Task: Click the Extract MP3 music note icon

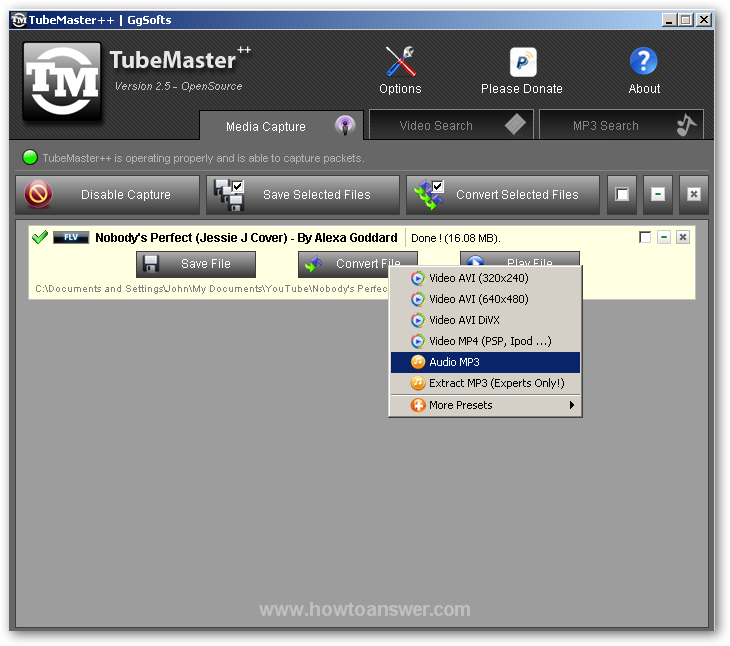Action: click(418, 383)
